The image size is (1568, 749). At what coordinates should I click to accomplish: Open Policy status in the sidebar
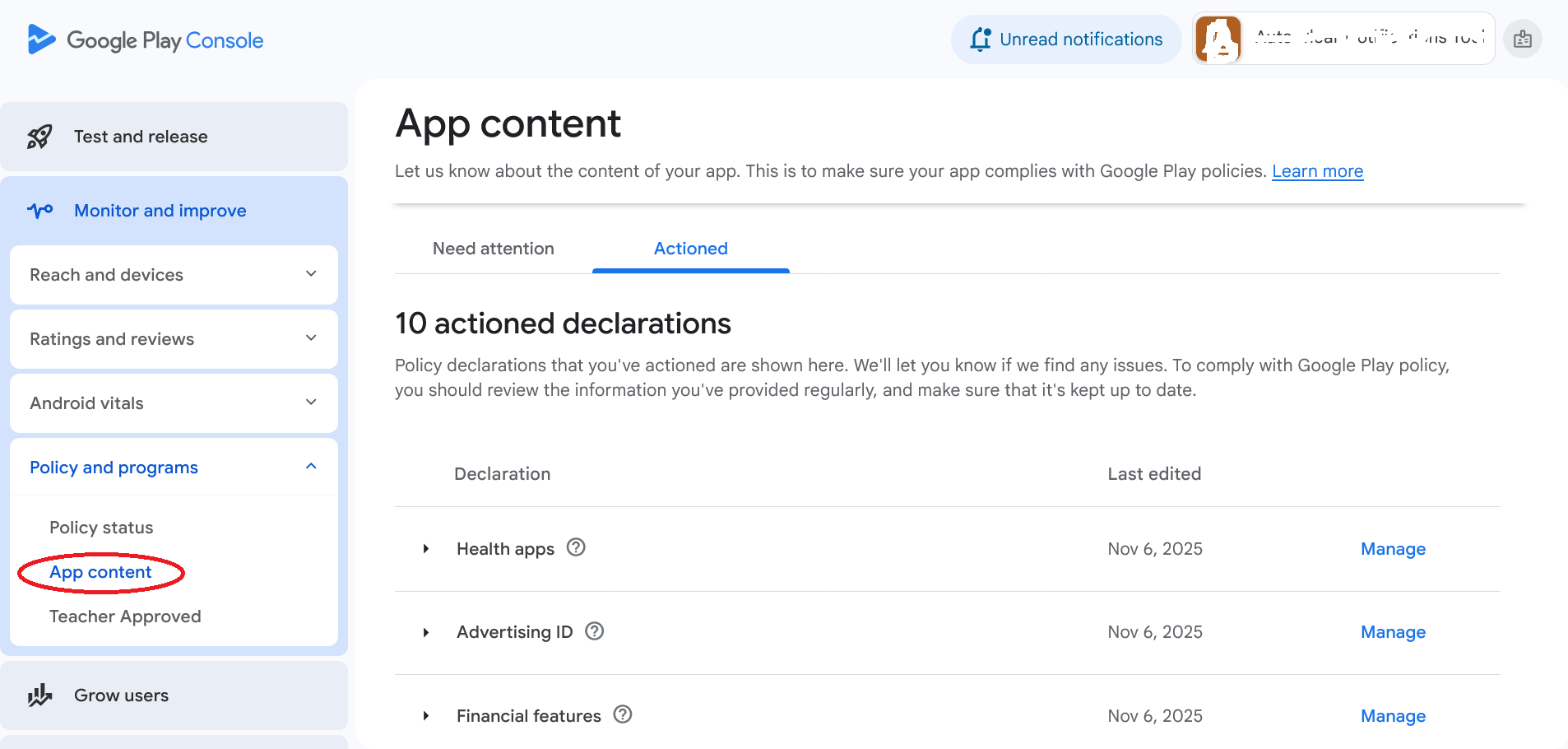tap(101, 528)
